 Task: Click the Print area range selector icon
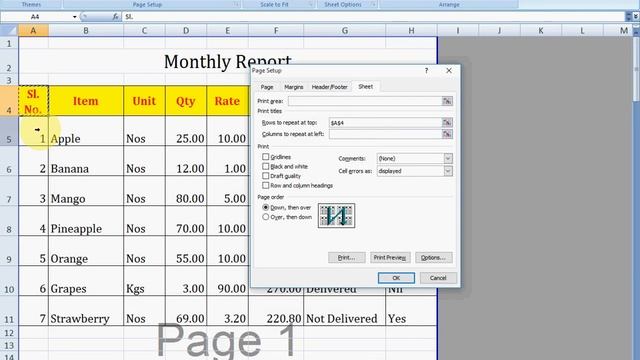click(447, 101)
